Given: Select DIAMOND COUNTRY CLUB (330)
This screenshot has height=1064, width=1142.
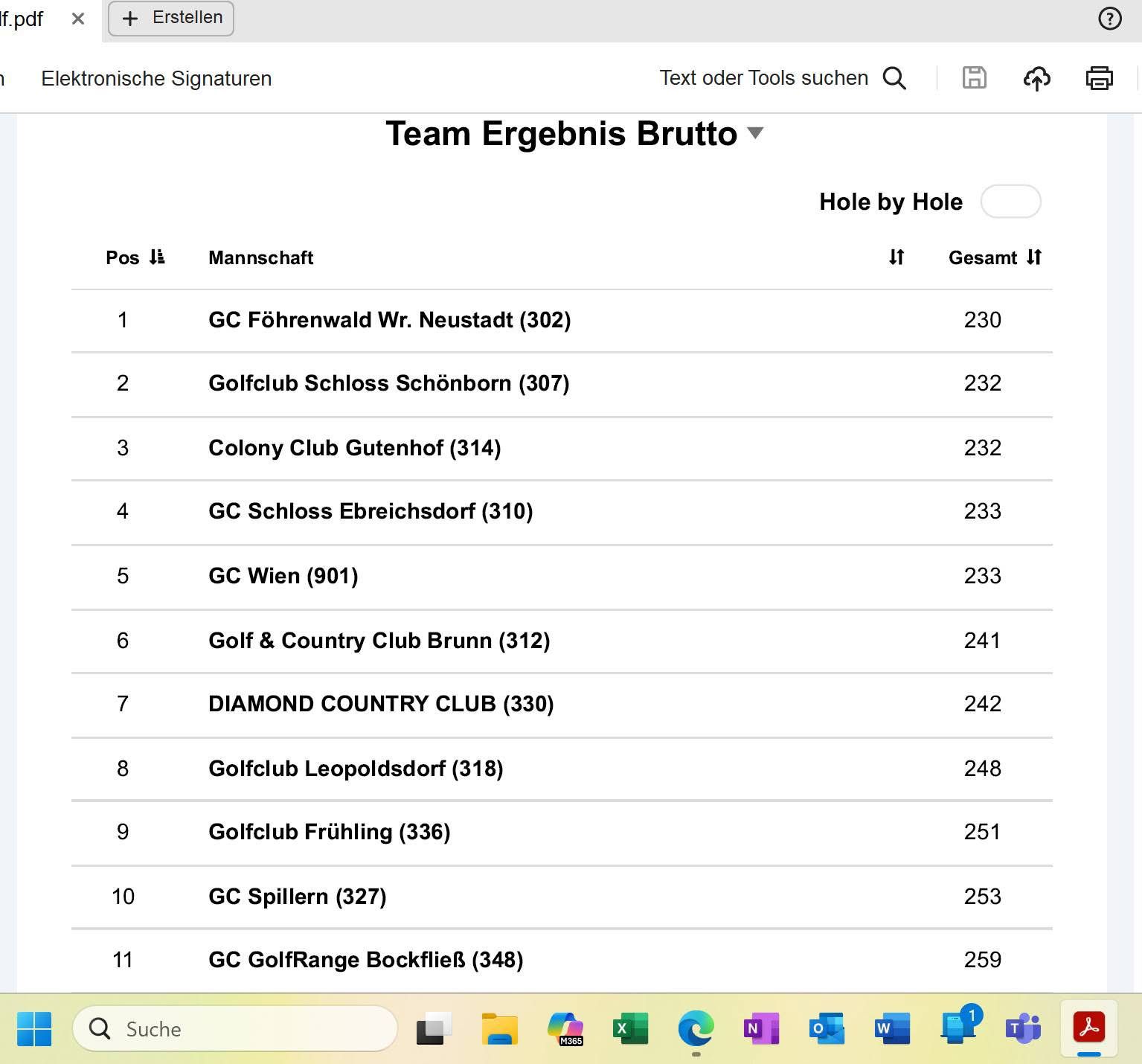Looking at the screenshot, I should pyautogui.click(x=381, y=704).
